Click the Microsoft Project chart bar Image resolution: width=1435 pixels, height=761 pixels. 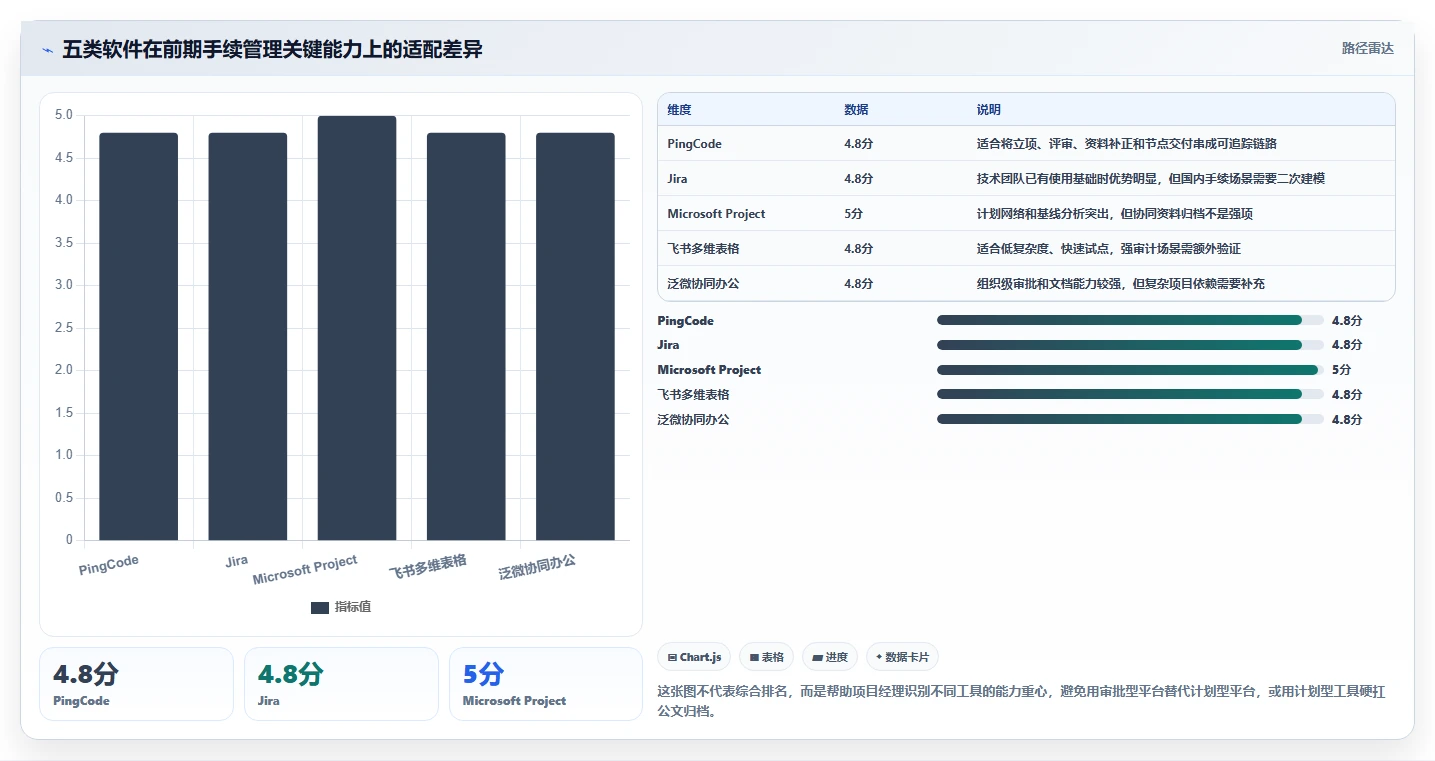click(357, 328)
